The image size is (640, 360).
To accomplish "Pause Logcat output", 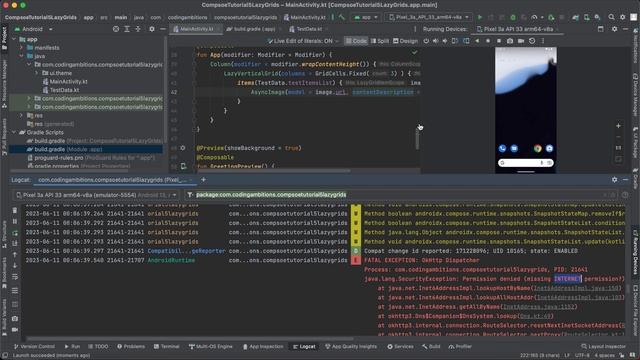I will click(x=15, y=221).
